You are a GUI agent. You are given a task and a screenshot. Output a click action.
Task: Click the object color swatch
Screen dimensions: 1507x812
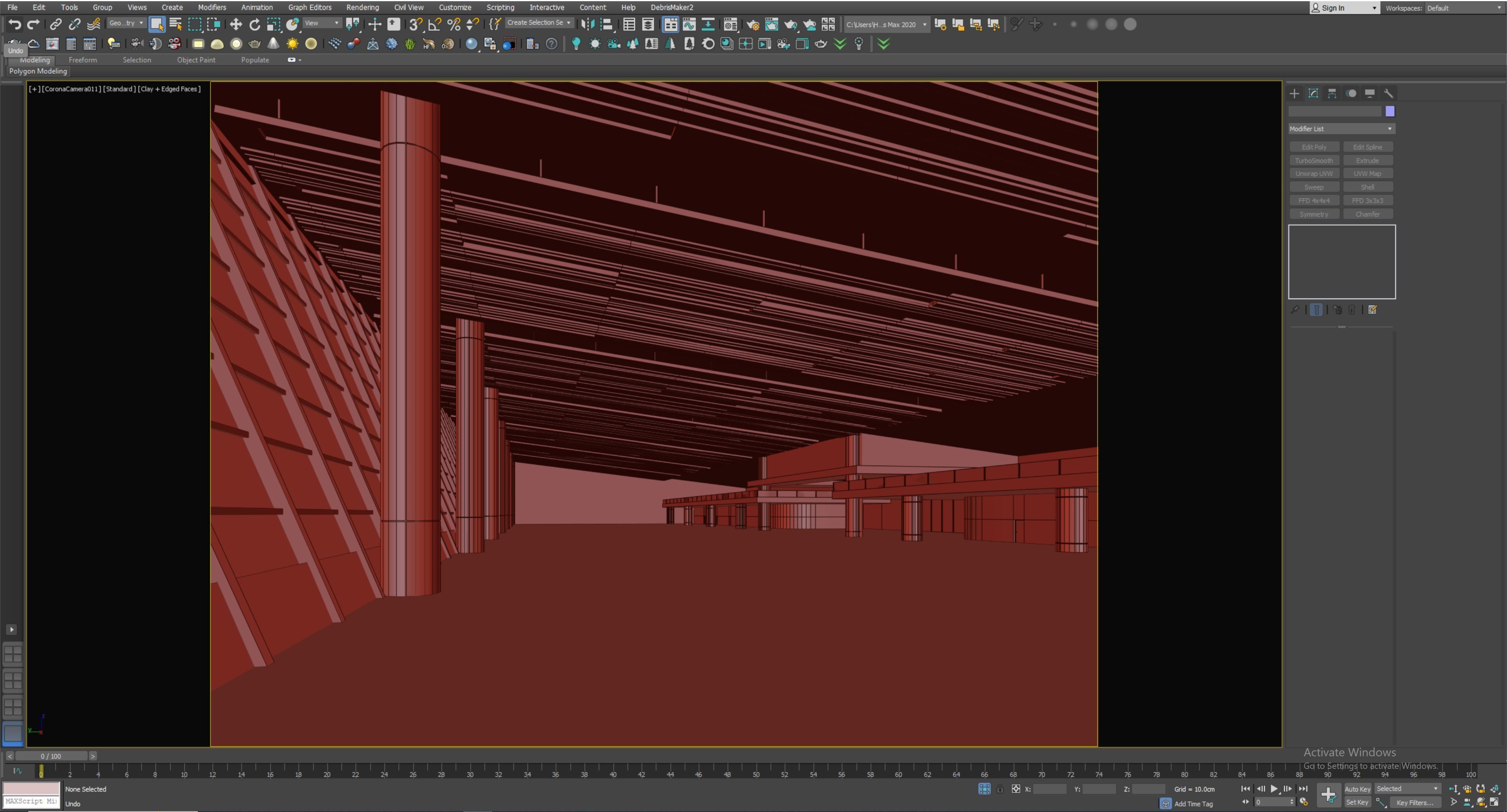tap(1390, 111)
